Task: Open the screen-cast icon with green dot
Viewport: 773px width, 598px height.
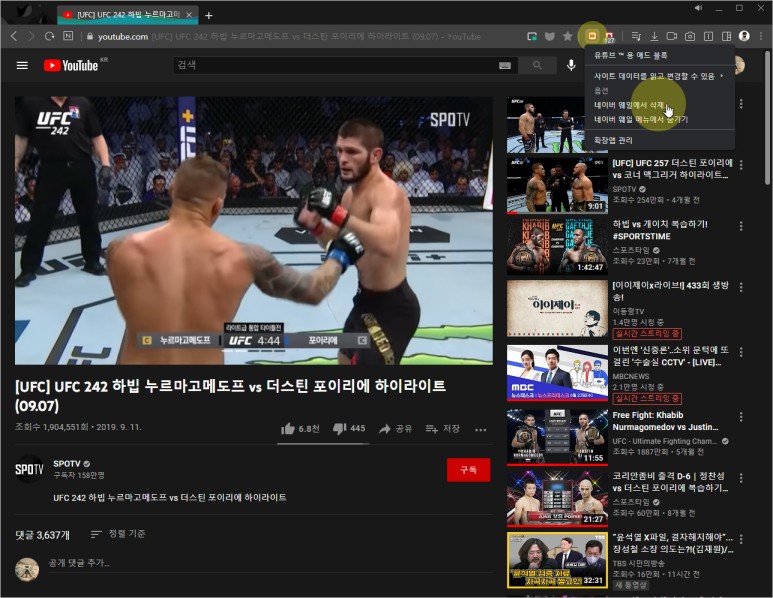Action: pyautogui.click(x=531, y=36)
